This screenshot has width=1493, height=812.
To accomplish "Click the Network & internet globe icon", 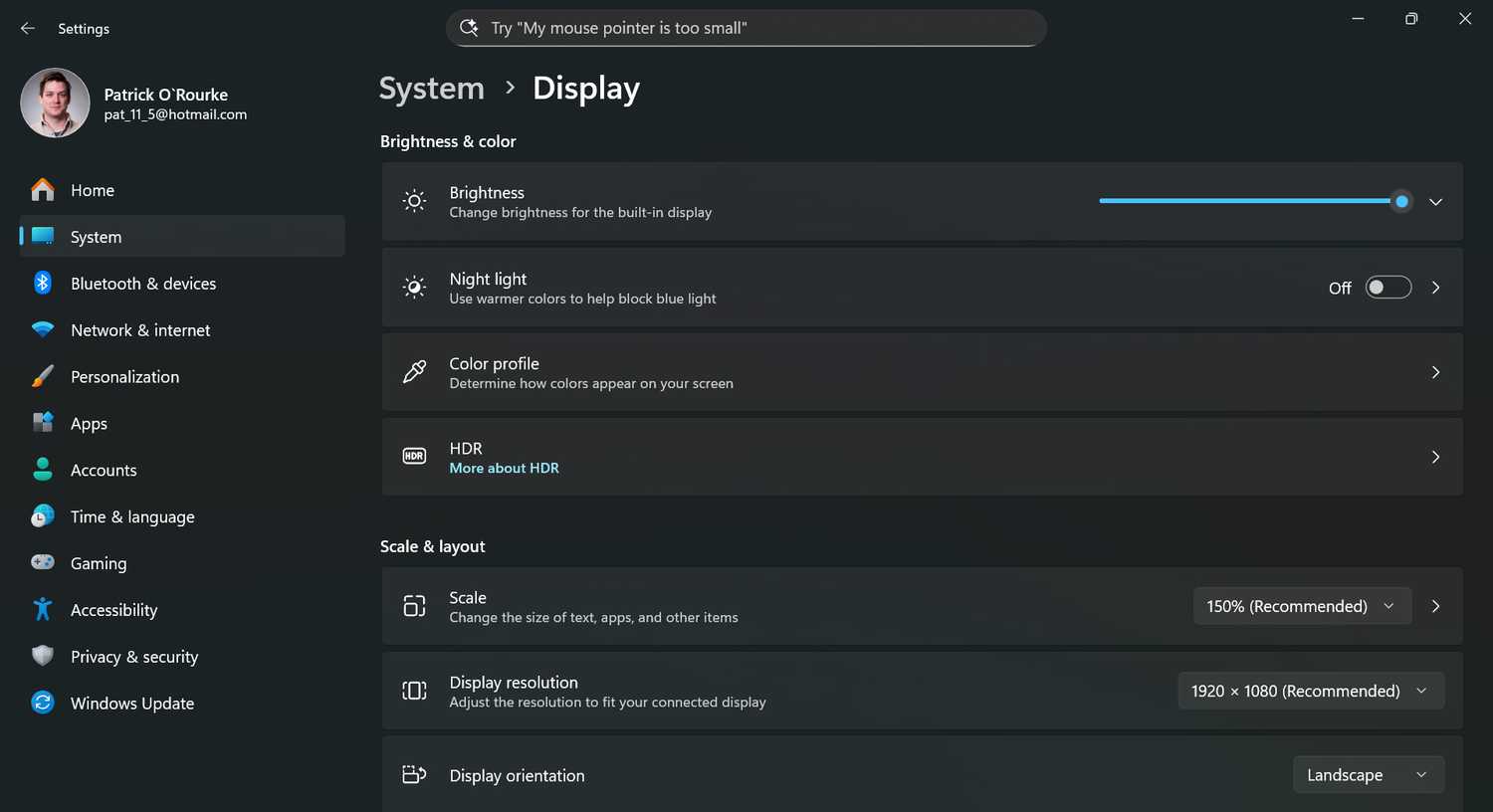I will coord(43,329).
